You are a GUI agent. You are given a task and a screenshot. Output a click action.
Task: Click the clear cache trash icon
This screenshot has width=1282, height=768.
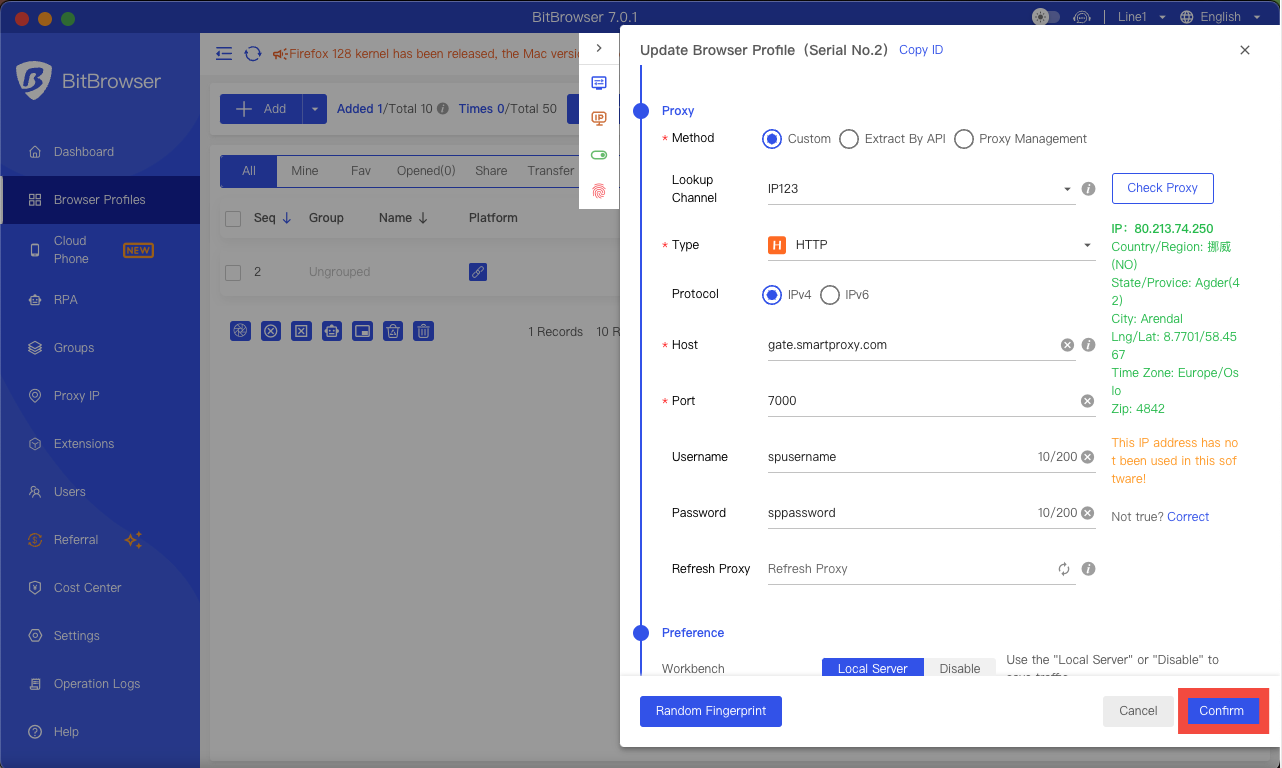393,331
